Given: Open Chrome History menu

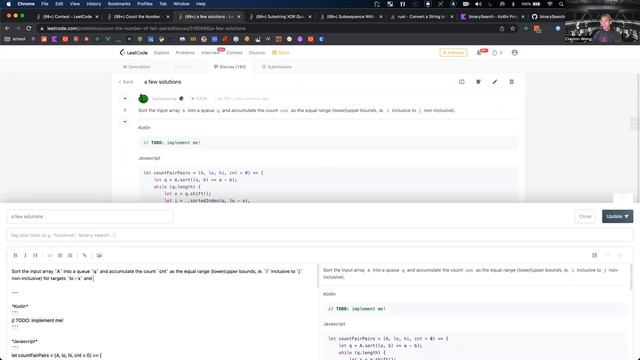Looking at the screenshot, I should coord(94,4).
